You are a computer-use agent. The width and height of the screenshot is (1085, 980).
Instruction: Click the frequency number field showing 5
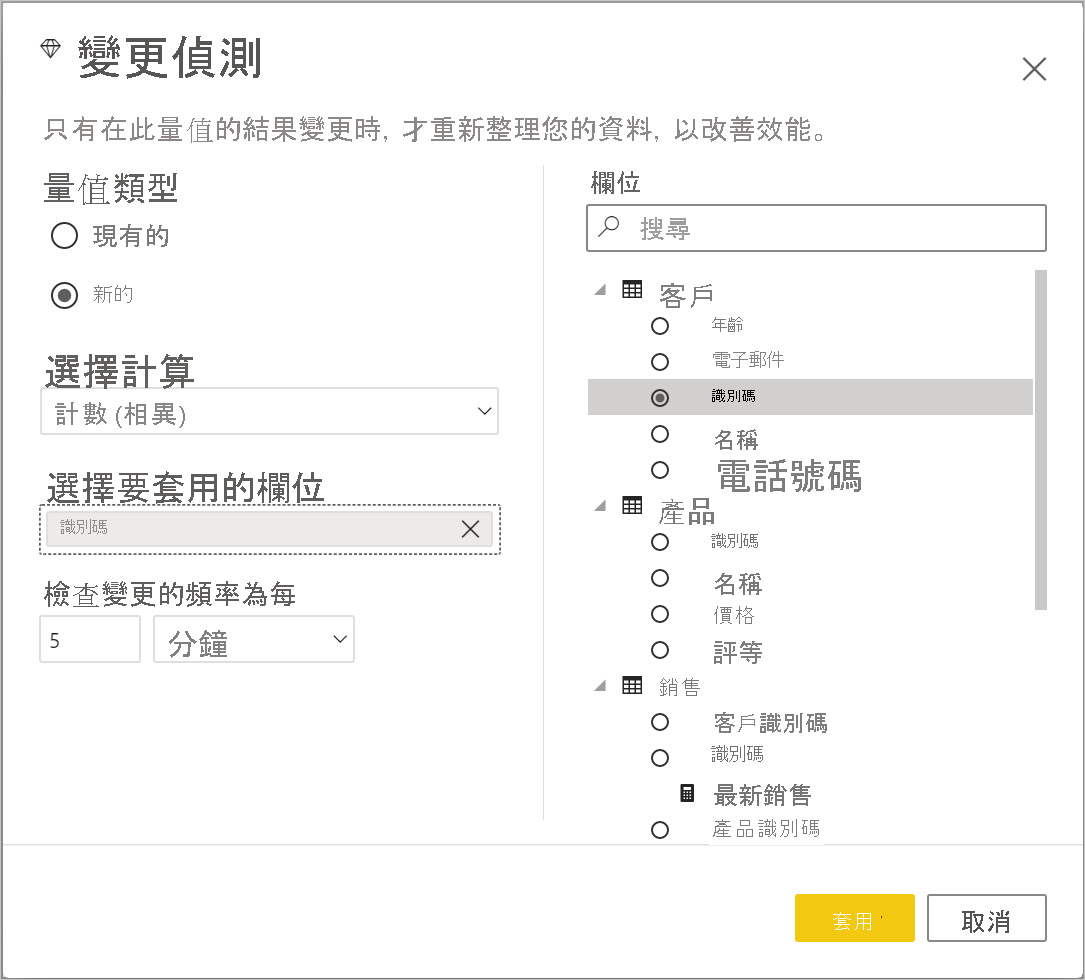pos(90,639)
